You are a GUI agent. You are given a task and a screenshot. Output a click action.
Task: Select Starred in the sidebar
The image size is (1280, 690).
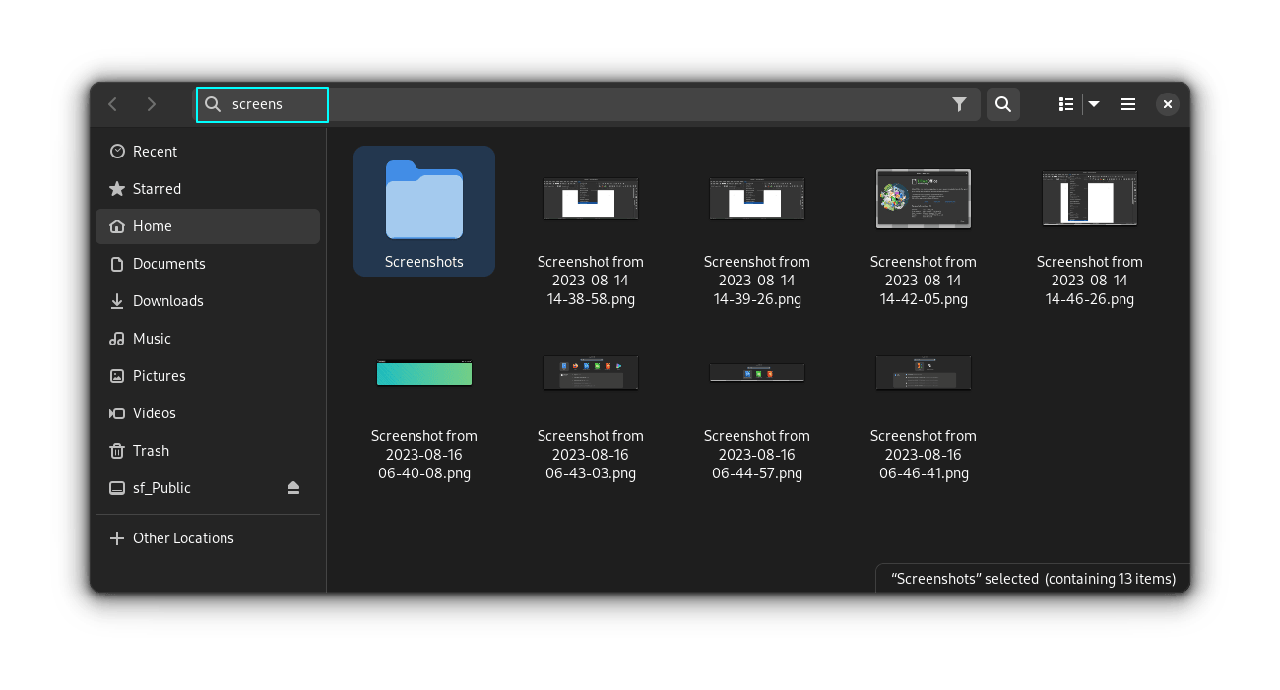point(157,189)
